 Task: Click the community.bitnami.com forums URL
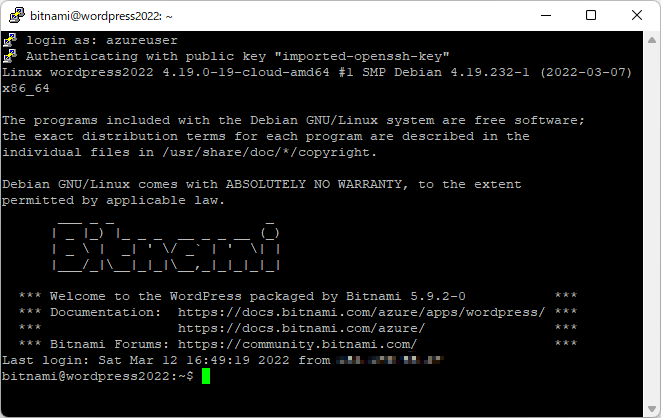[x=297, y=344]
